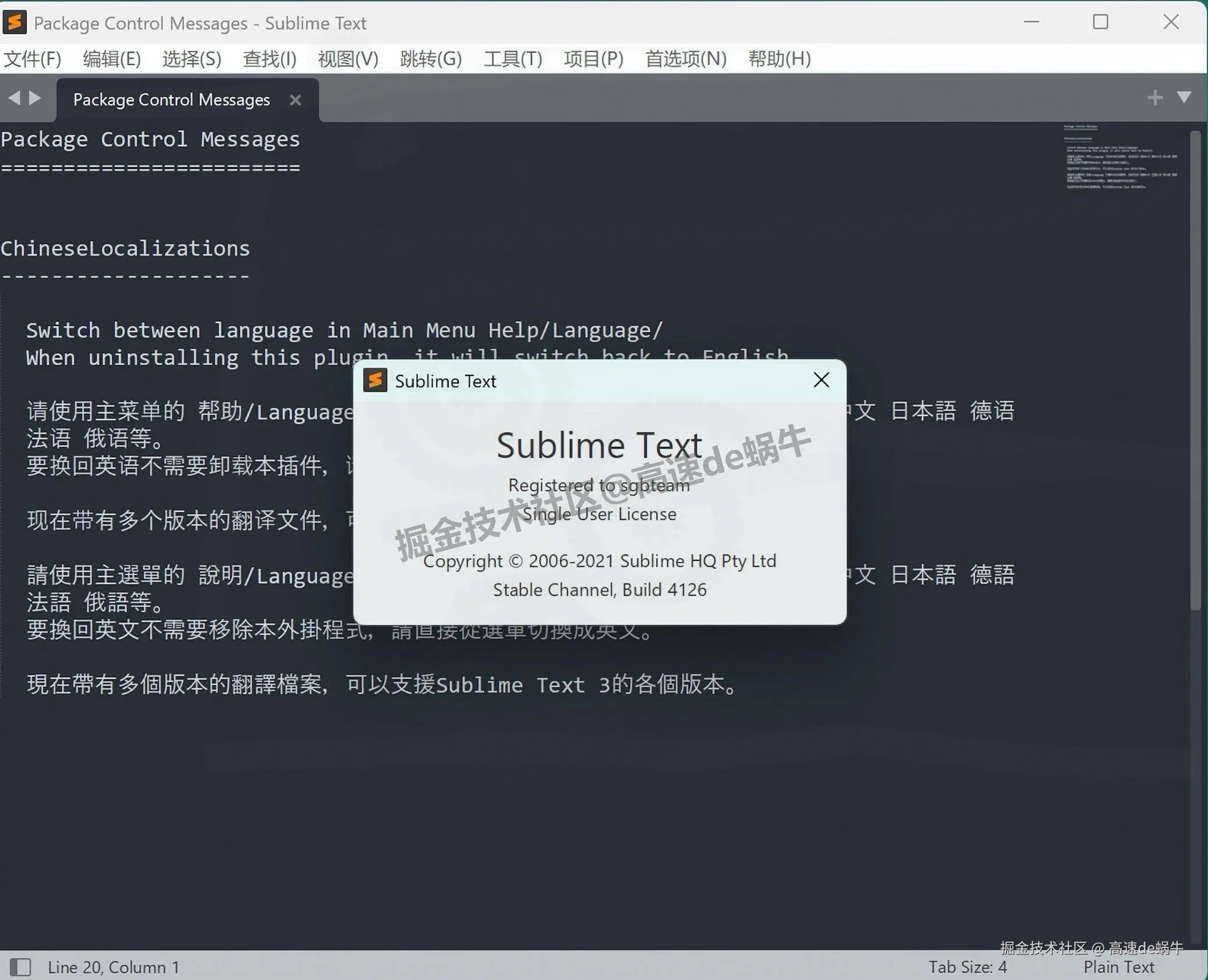Viewport: 1208px width, 980px height.
Task: Click the Sublime Text logo in the dialog
Action: click(x=375, y=379)
